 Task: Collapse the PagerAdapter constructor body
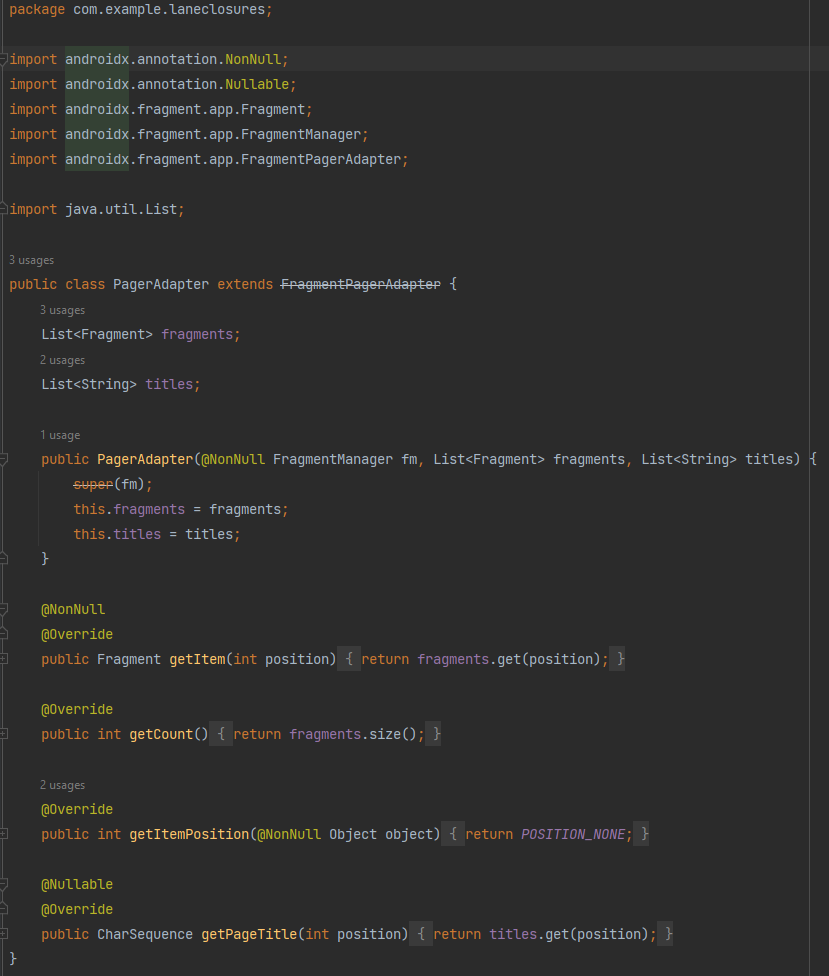[x=5, y=459]
